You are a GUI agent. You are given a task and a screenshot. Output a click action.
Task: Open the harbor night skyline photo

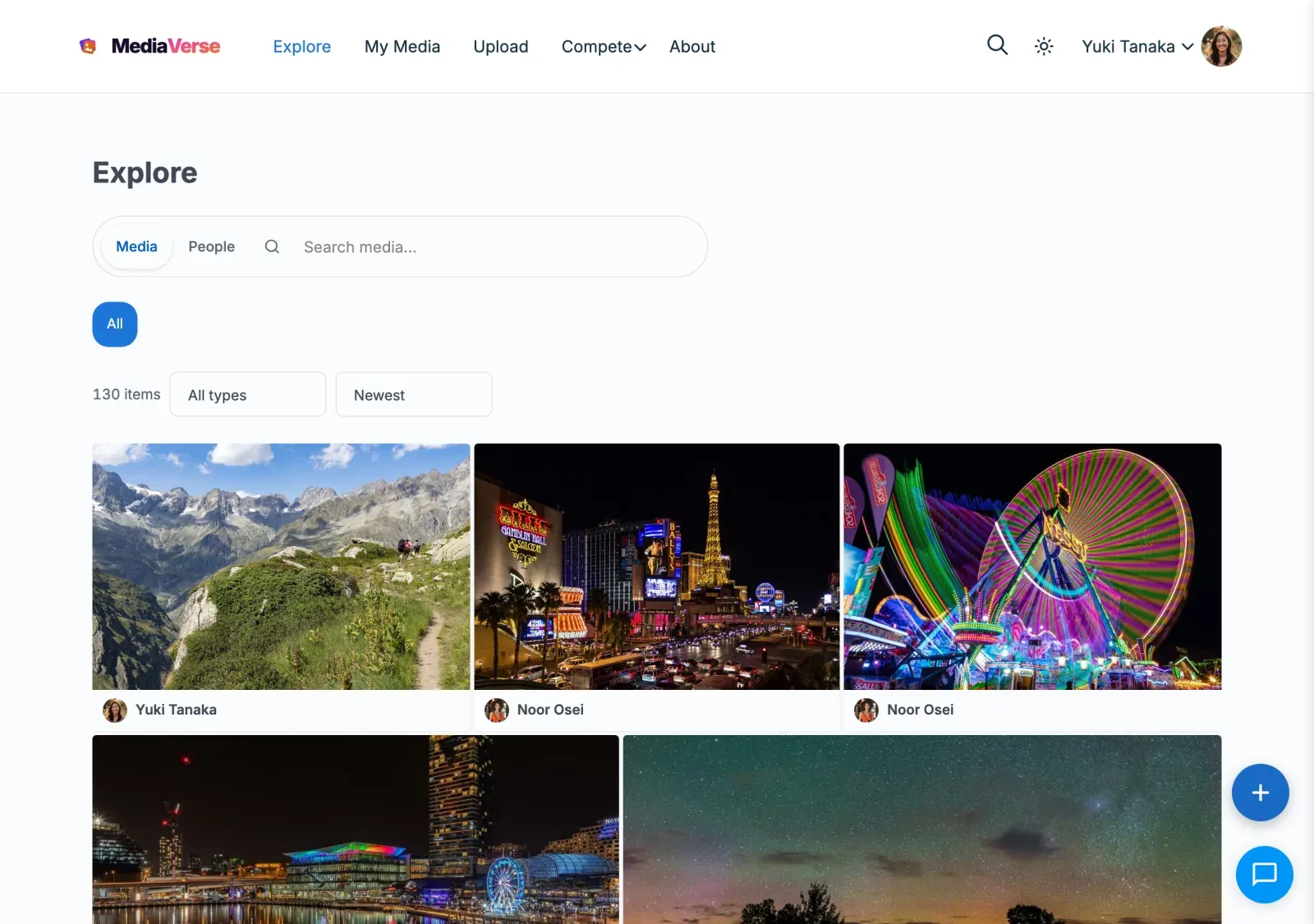pos(356,830)
